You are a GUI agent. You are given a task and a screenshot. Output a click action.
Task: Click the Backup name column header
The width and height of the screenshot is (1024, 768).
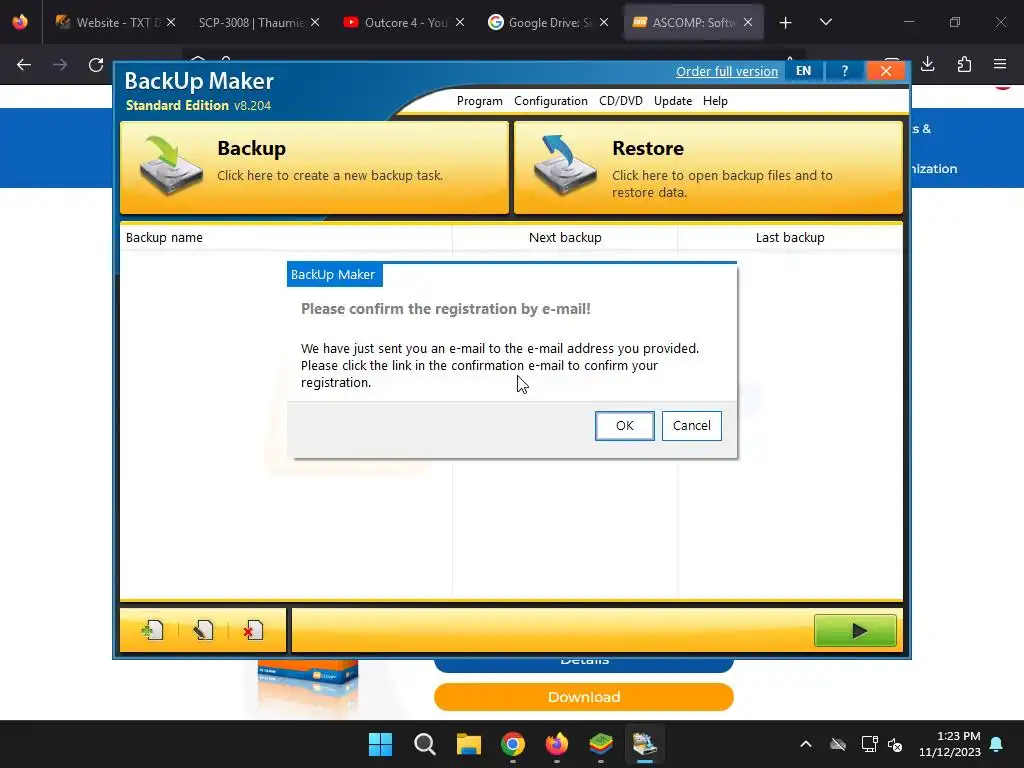click(286, 238)
